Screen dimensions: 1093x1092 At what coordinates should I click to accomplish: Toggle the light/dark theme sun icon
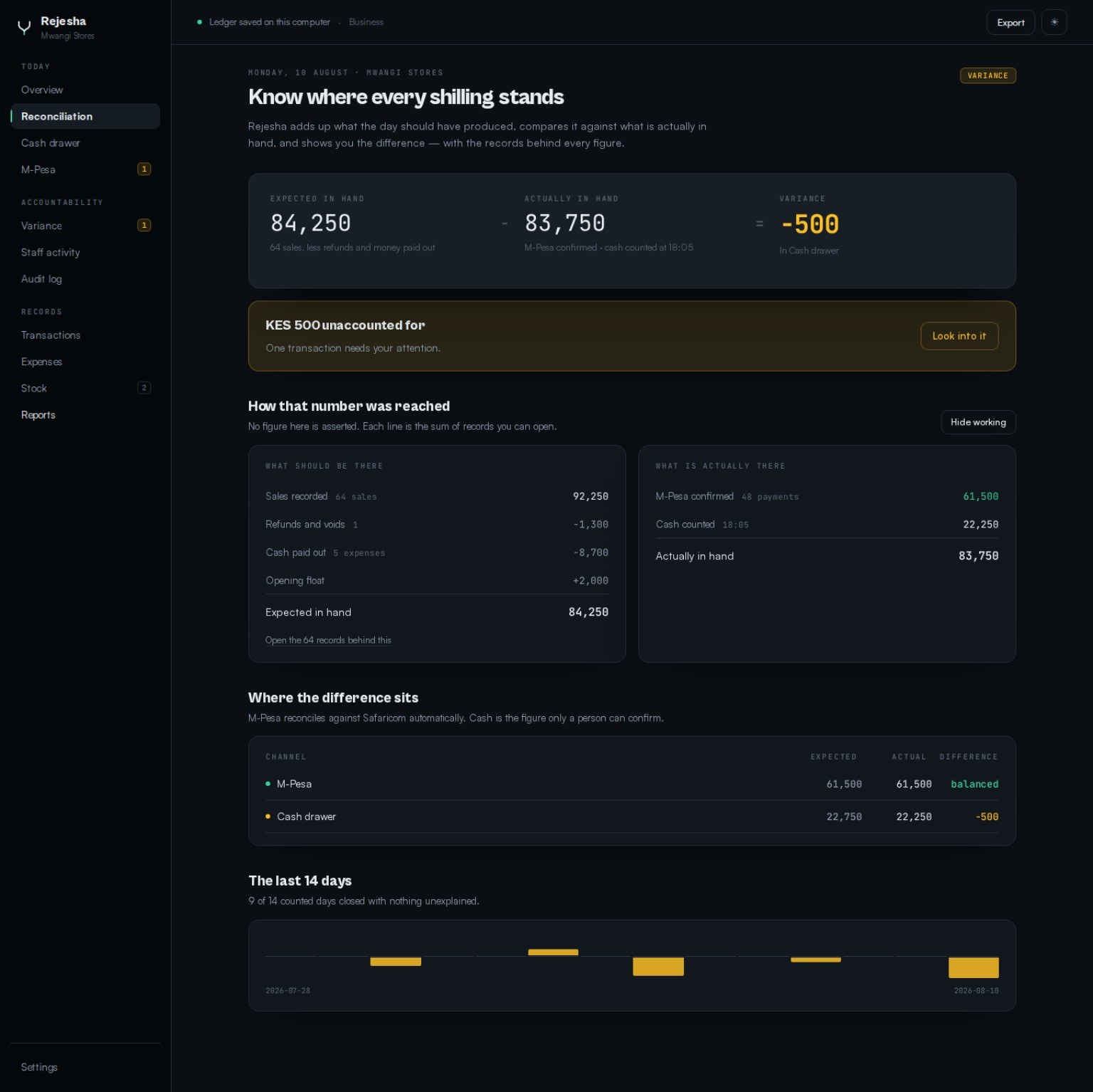[1054, 22]
